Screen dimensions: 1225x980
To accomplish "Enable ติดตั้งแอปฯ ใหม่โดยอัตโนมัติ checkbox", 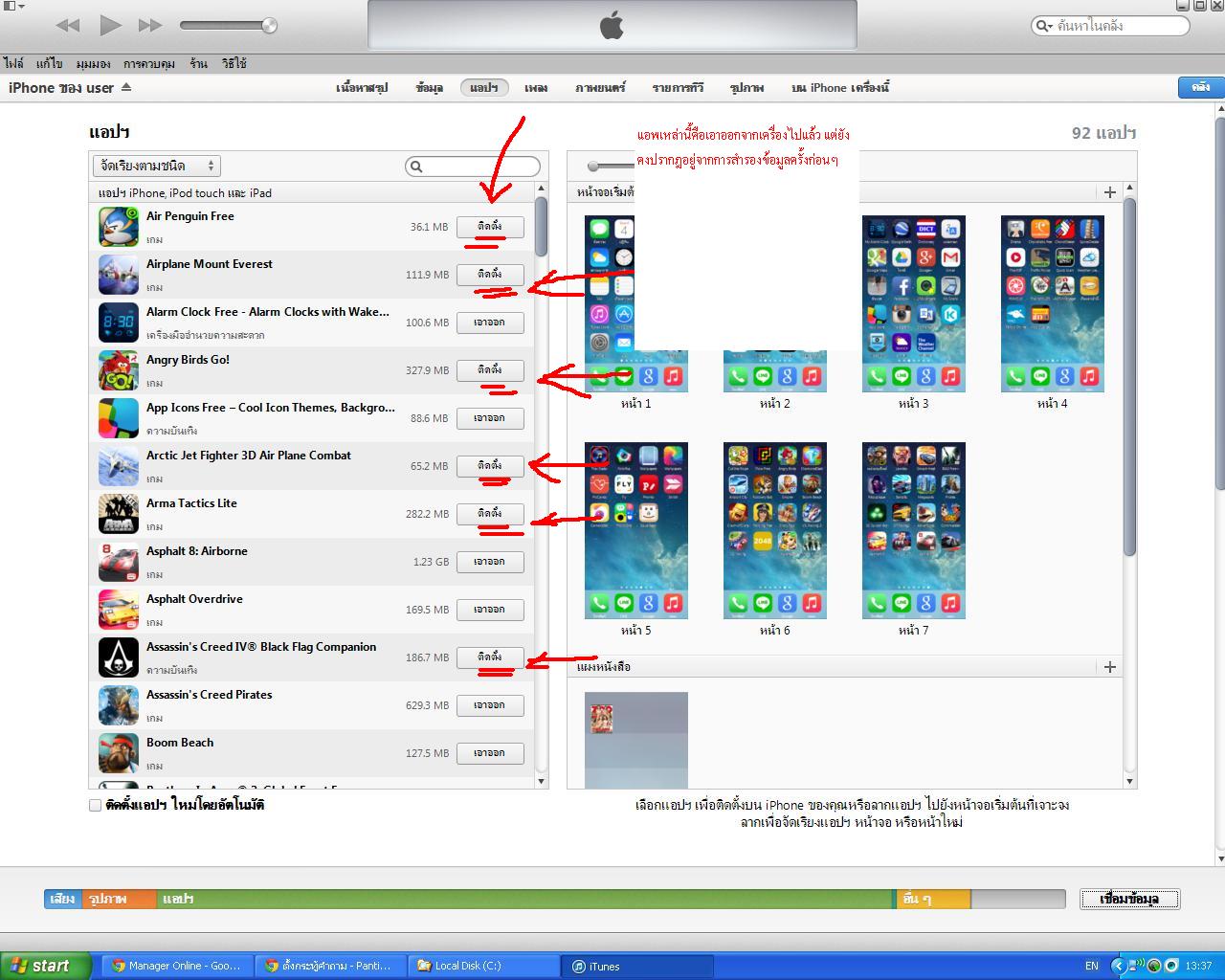I will 95,805.
